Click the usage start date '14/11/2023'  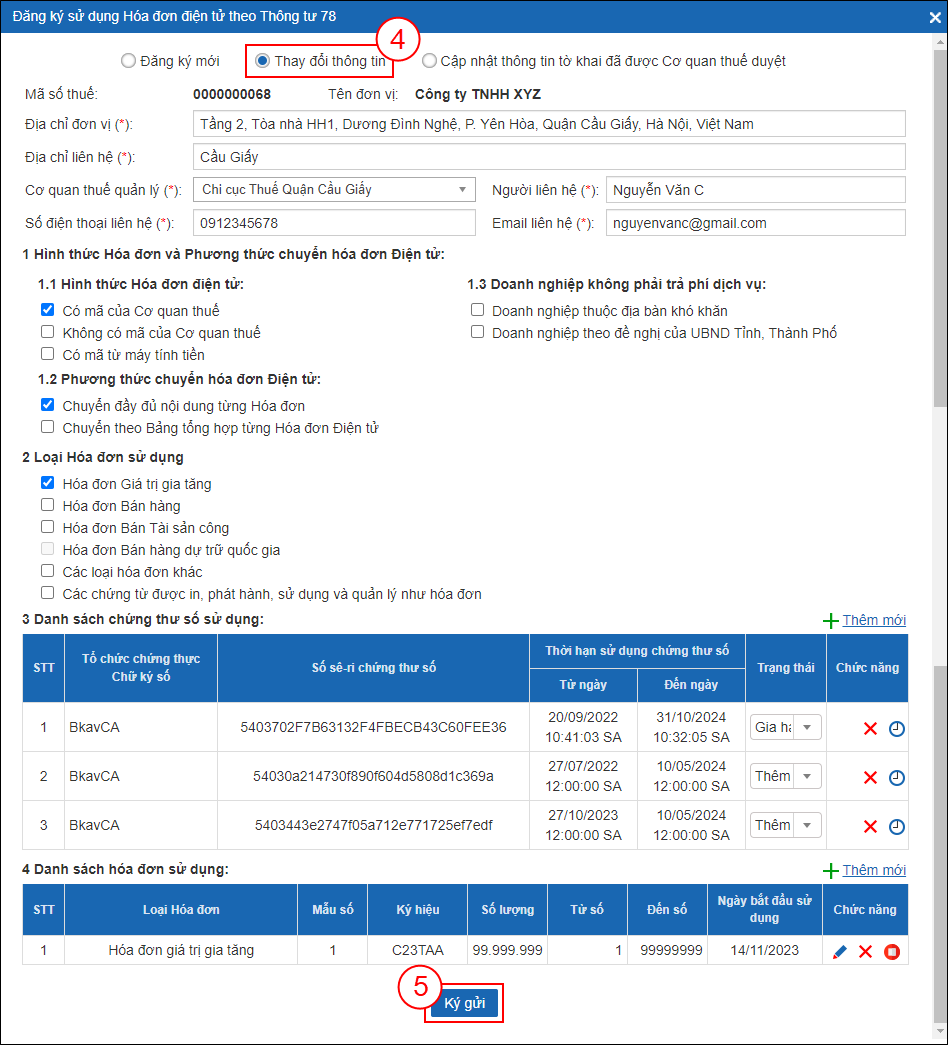pyautogui.click(x=765, y=950)
